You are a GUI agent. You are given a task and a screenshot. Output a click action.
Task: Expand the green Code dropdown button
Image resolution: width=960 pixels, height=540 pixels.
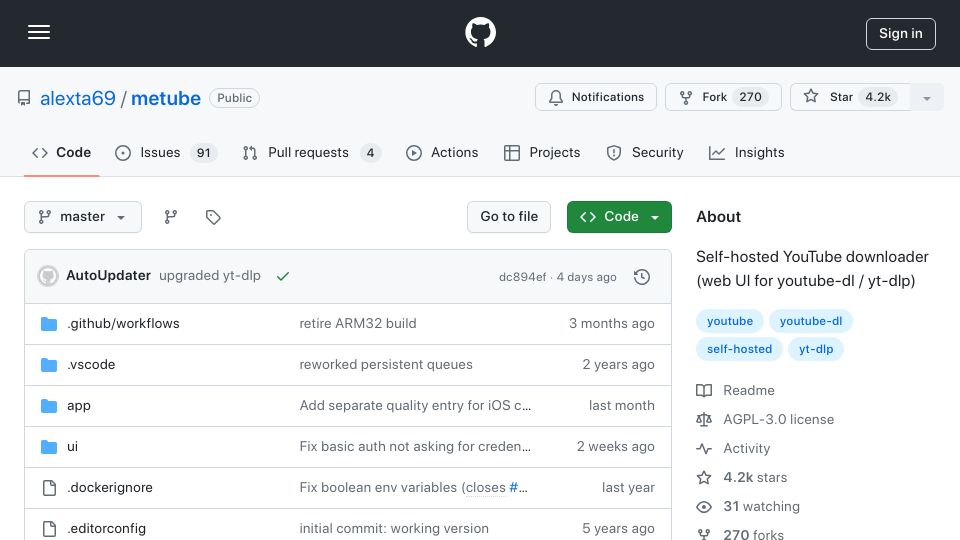pos(619,217)
